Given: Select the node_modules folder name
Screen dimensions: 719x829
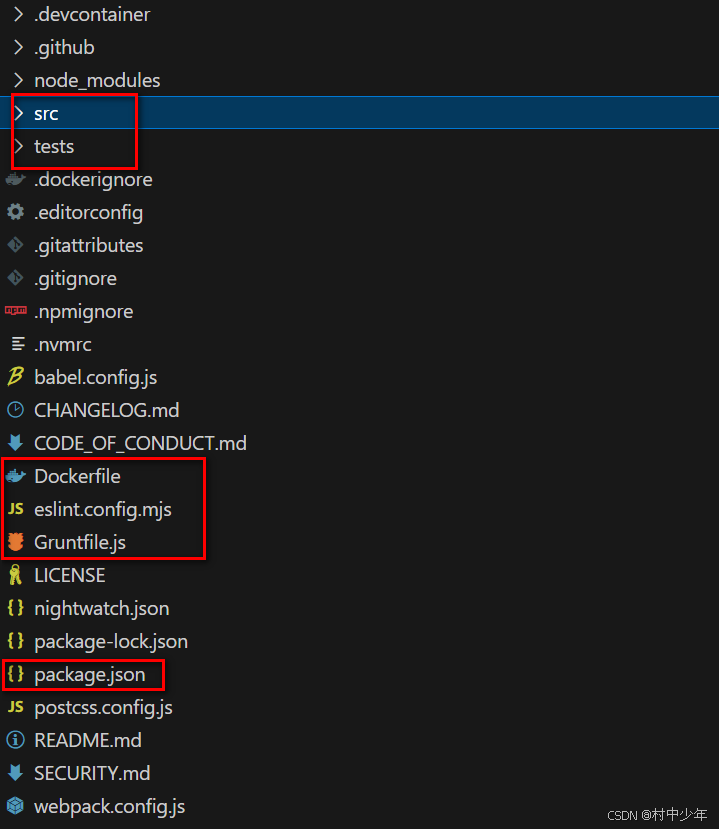Looking at the screenshot, I should tap(97, 81).
